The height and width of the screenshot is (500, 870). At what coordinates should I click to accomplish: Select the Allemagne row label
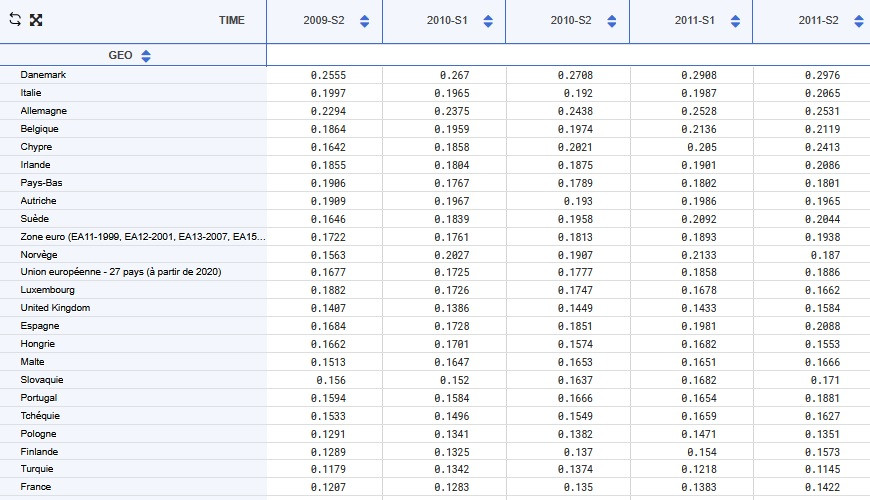click(x=44, y=110)
